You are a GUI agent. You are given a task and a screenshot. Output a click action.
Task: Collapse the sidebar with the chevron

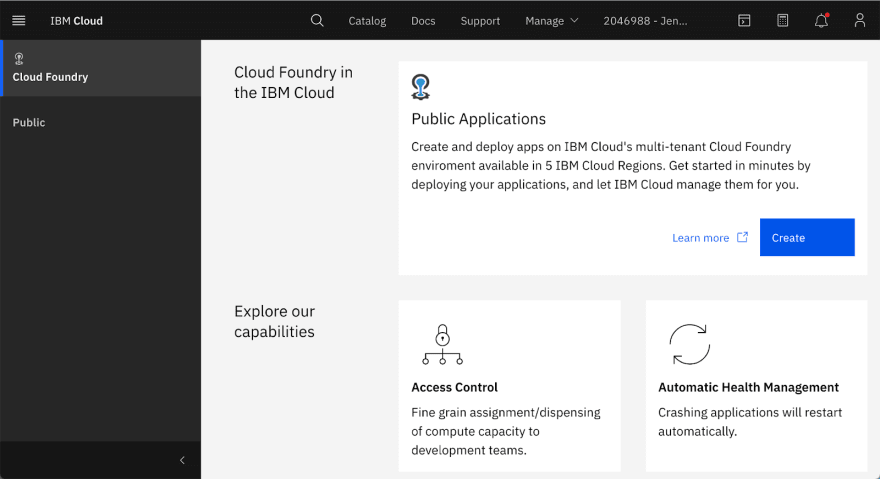[182, 460]
